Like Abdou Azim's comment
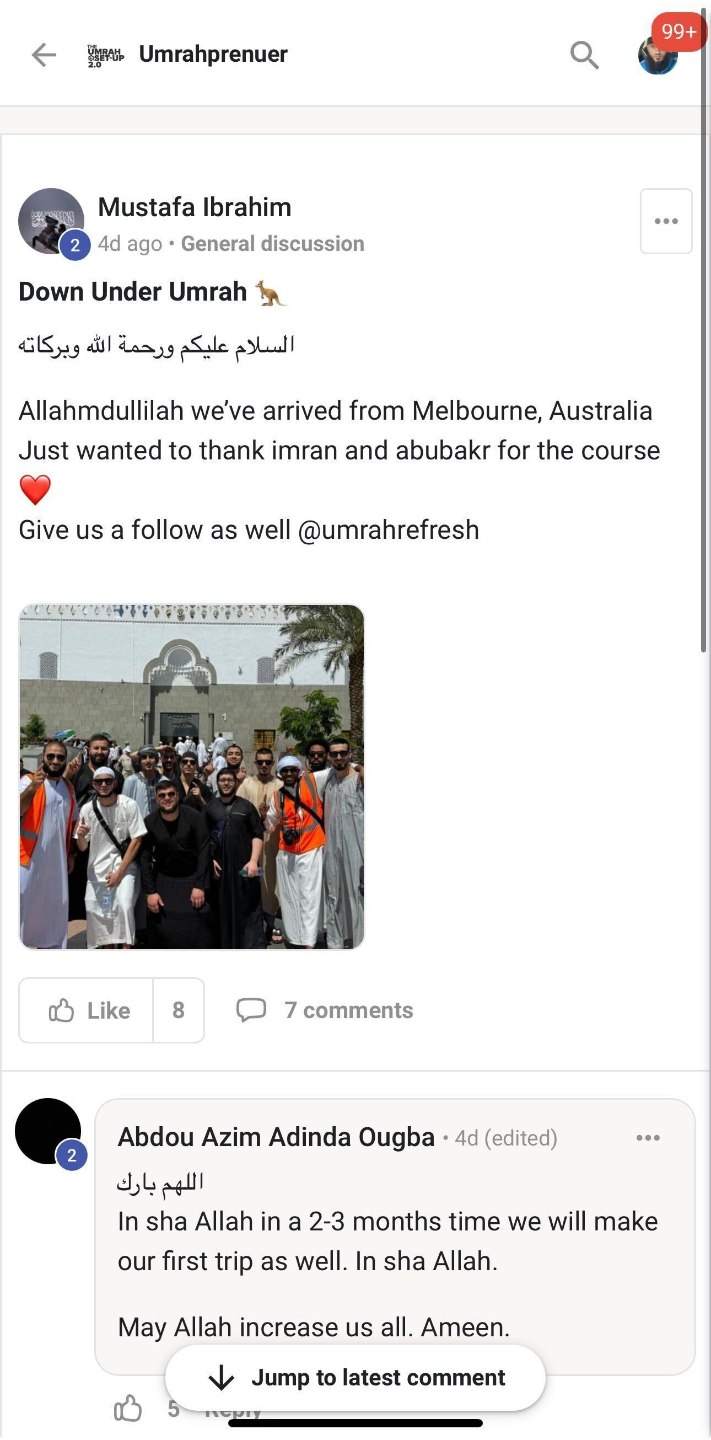 coord(128,1410)
